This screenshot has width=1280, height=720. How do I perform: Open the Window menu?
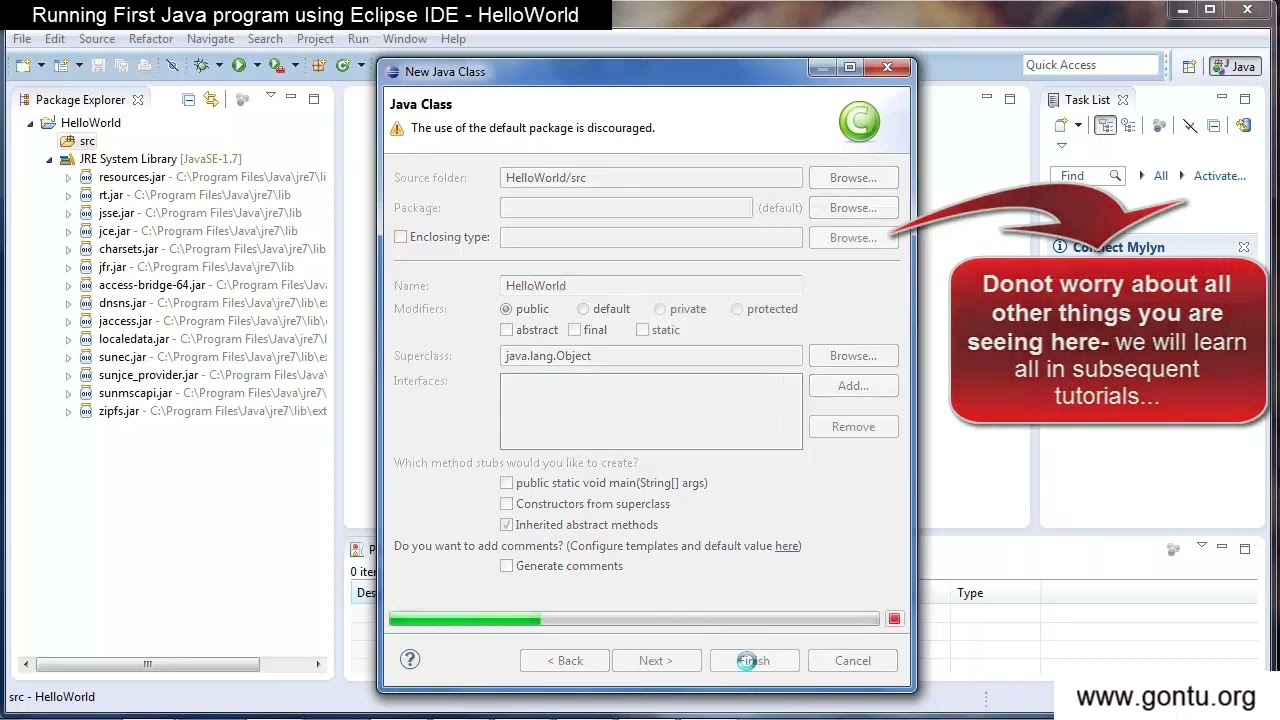[x=405, y=39]
